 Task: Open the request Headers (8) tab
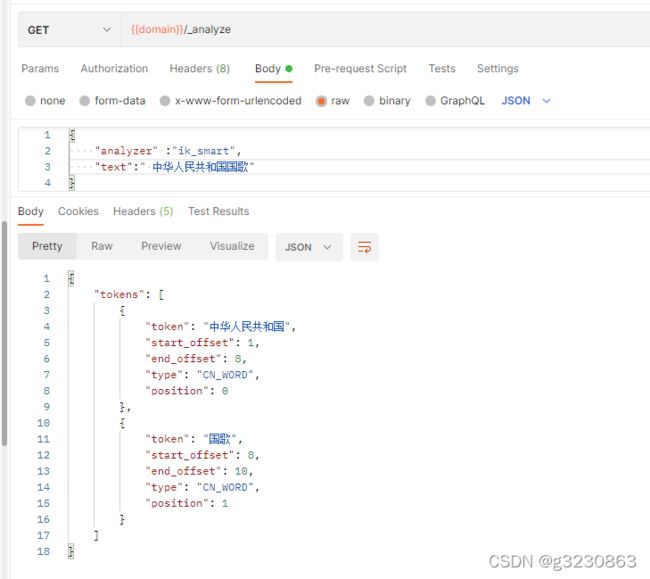(199, 68)
